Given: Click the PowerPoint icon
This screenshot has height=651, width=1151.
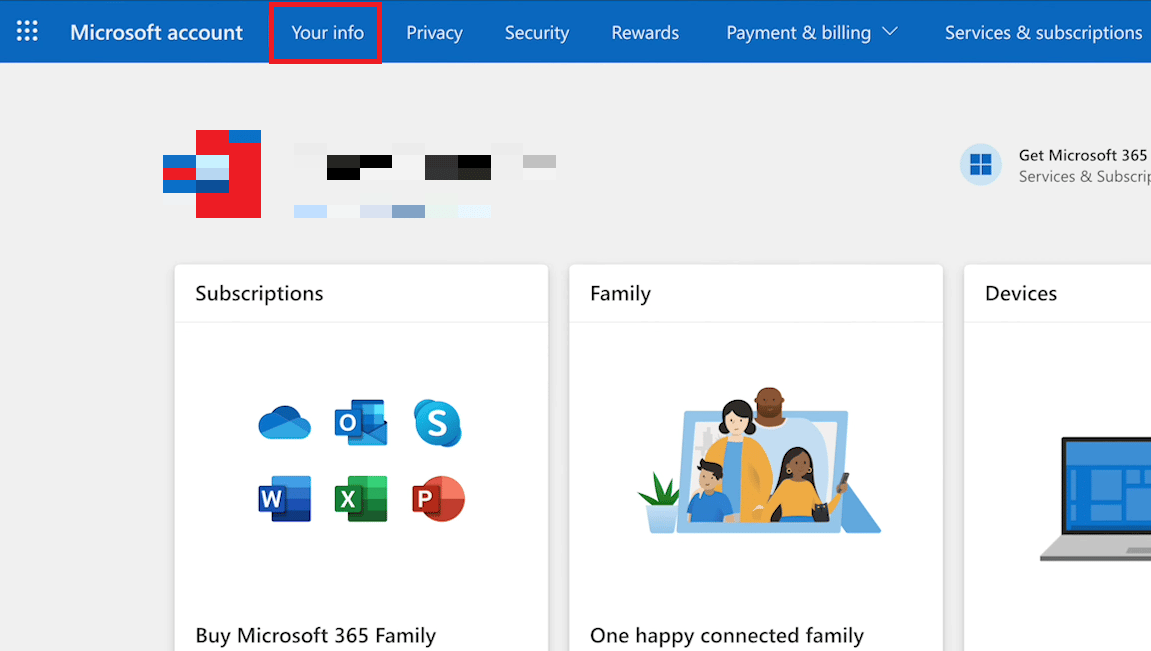Looking at the screenshot, I should click(x=438, y=499).
